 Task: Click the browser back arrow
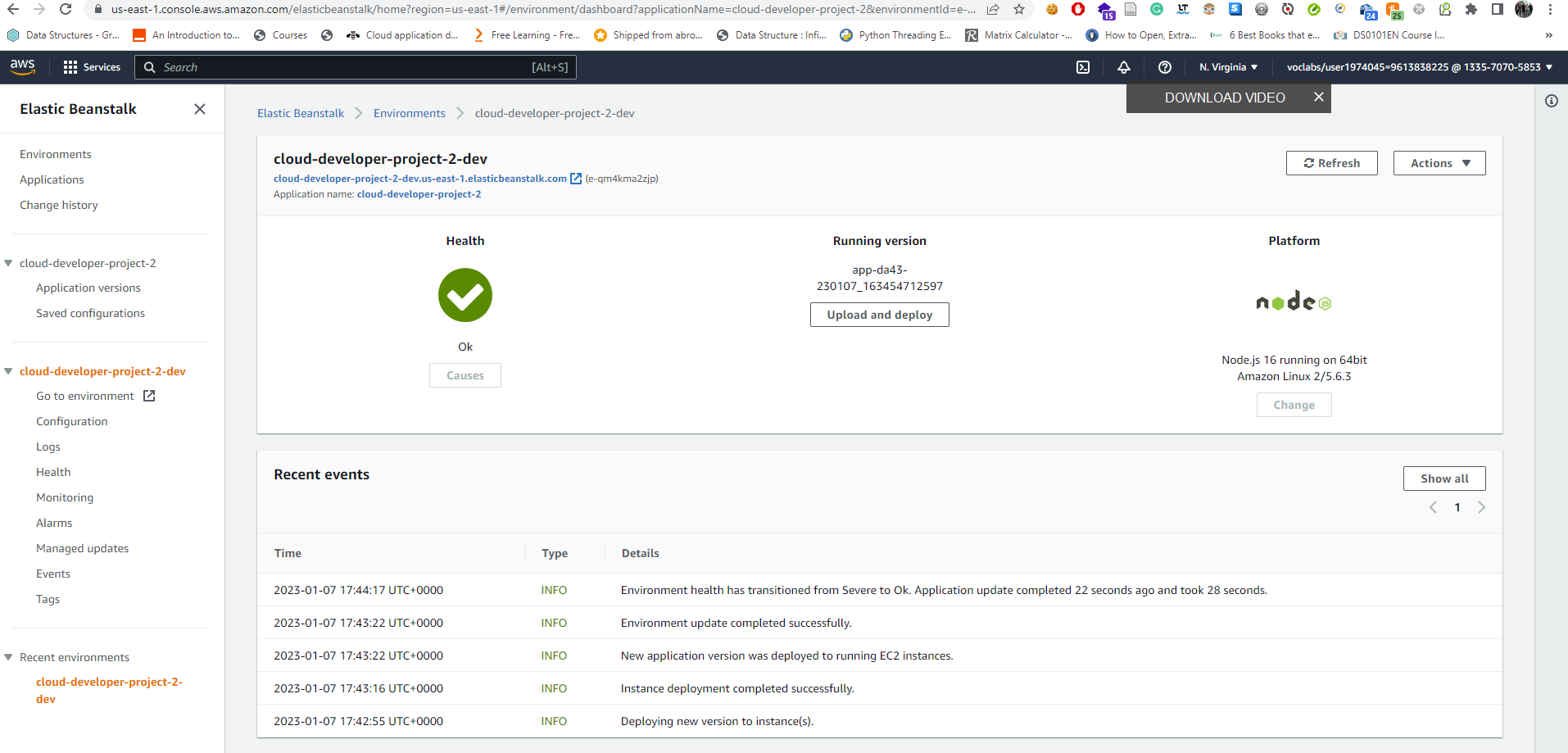(x=13, y=10)
